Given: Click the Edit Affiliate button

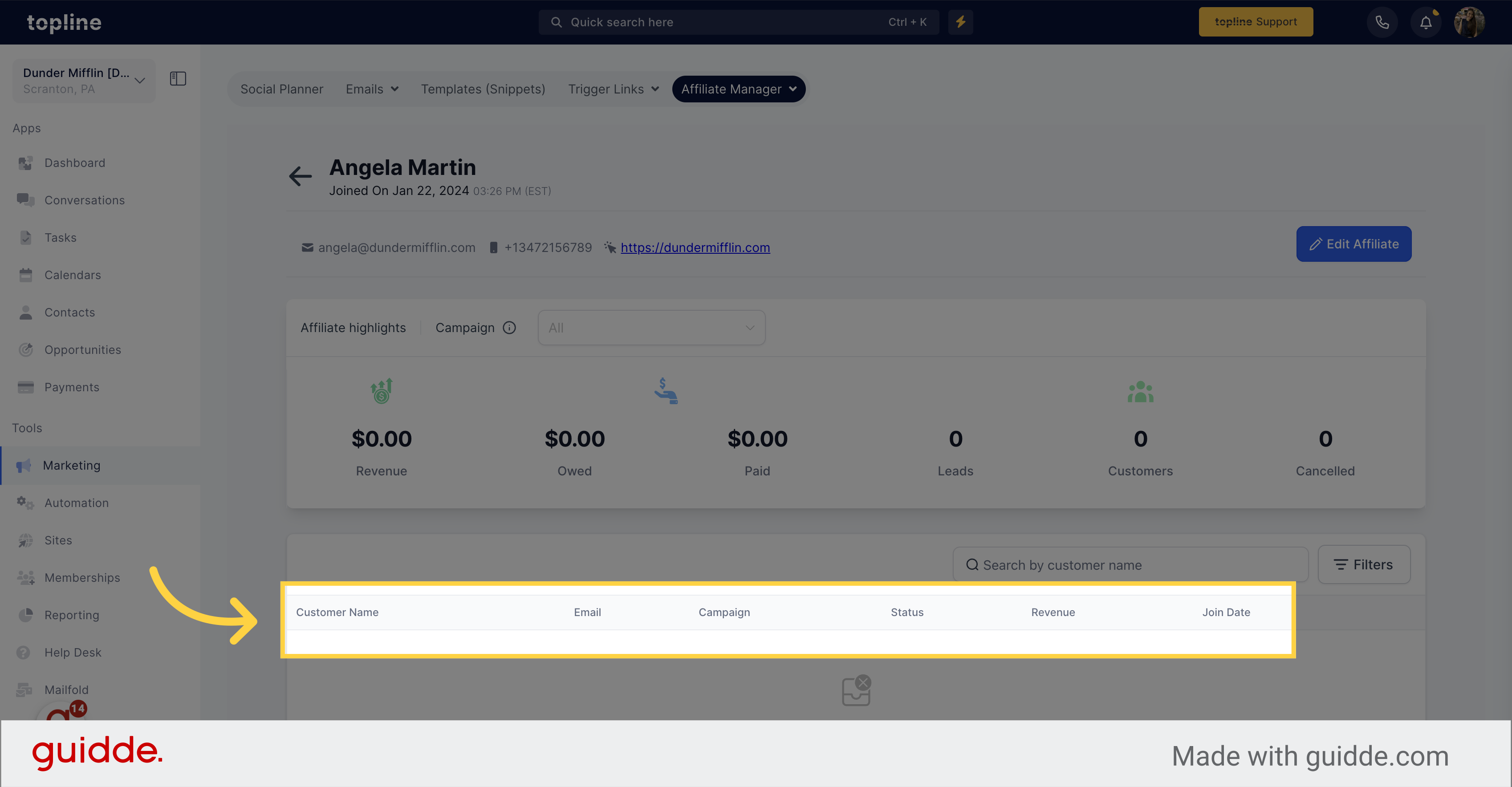Looking at the screenshot, I should tap(1353, 244).
